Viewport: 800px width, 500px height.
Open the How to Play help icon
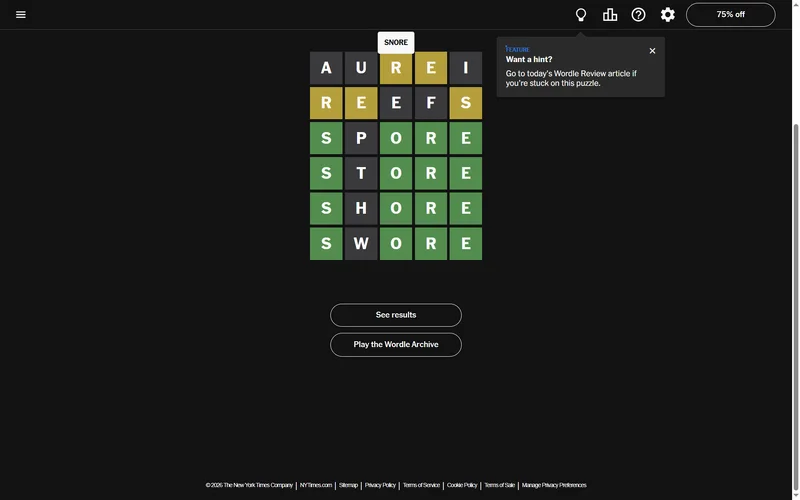point(638,14)
